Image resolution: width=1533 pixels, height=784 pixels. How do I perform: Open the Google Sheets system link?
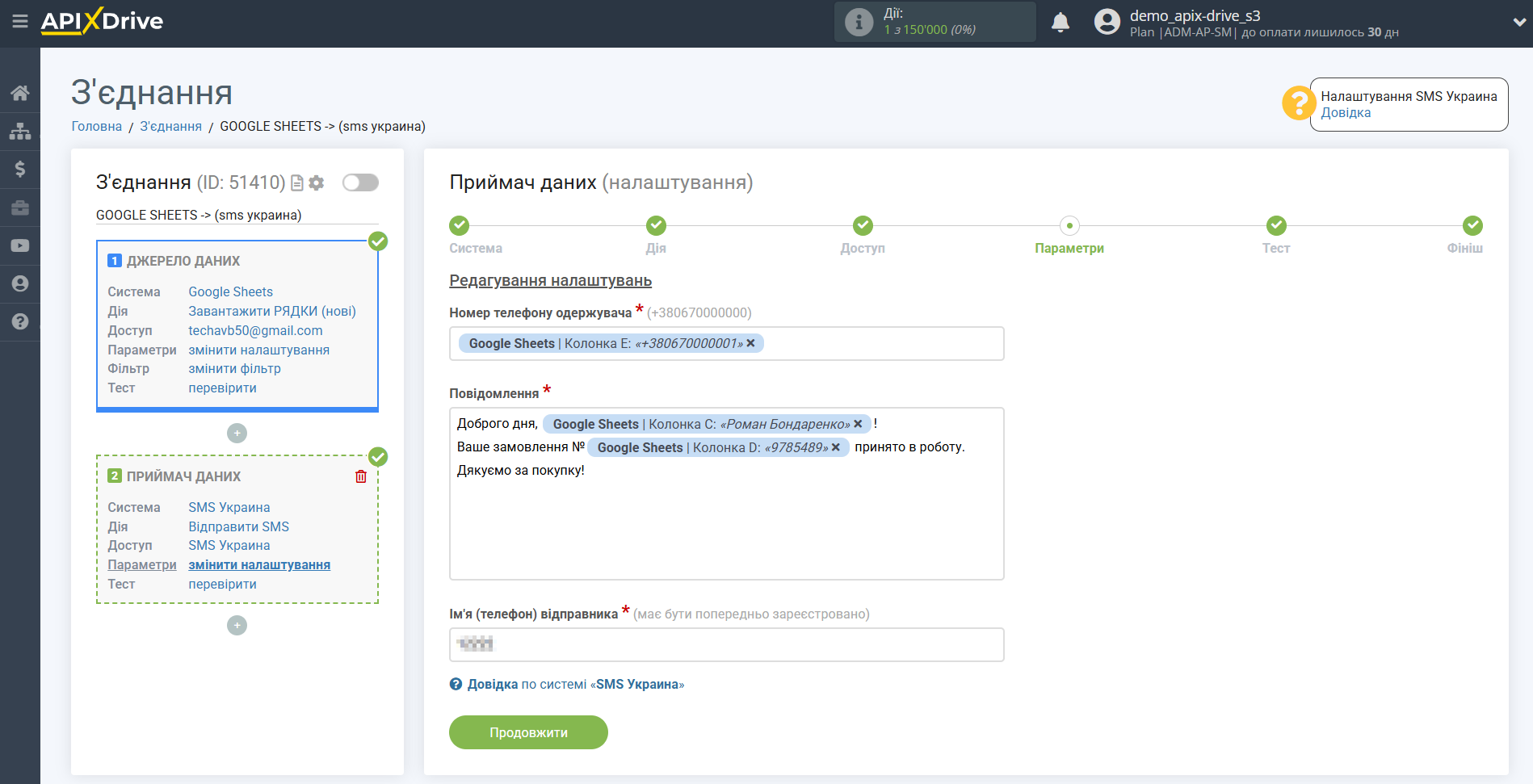click(x=231, y=292)
